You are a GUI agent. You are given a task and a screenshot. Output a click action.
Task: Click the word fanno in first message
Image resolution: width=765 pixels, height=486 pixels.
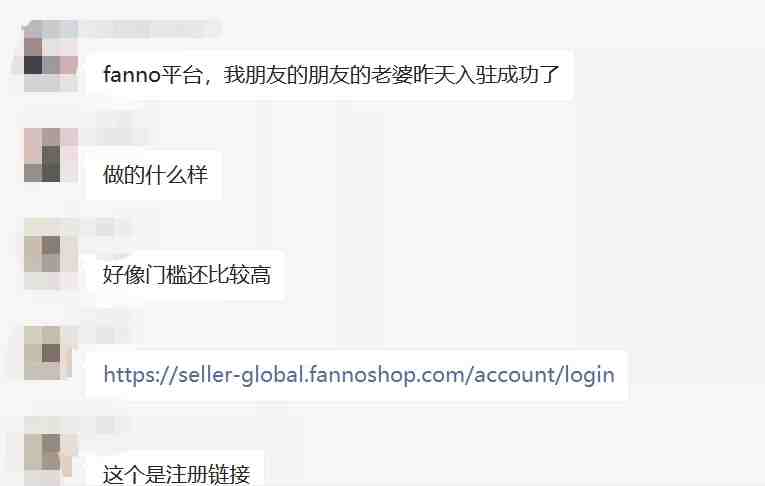(132, 75)
